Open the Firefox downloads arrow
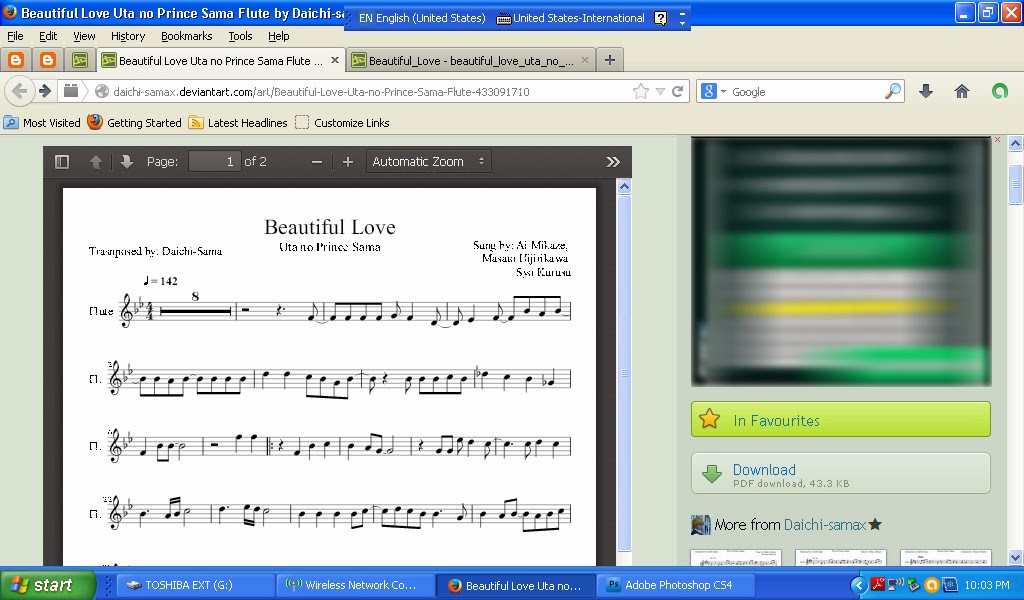The image size is (1024, 600). [925, 91]
